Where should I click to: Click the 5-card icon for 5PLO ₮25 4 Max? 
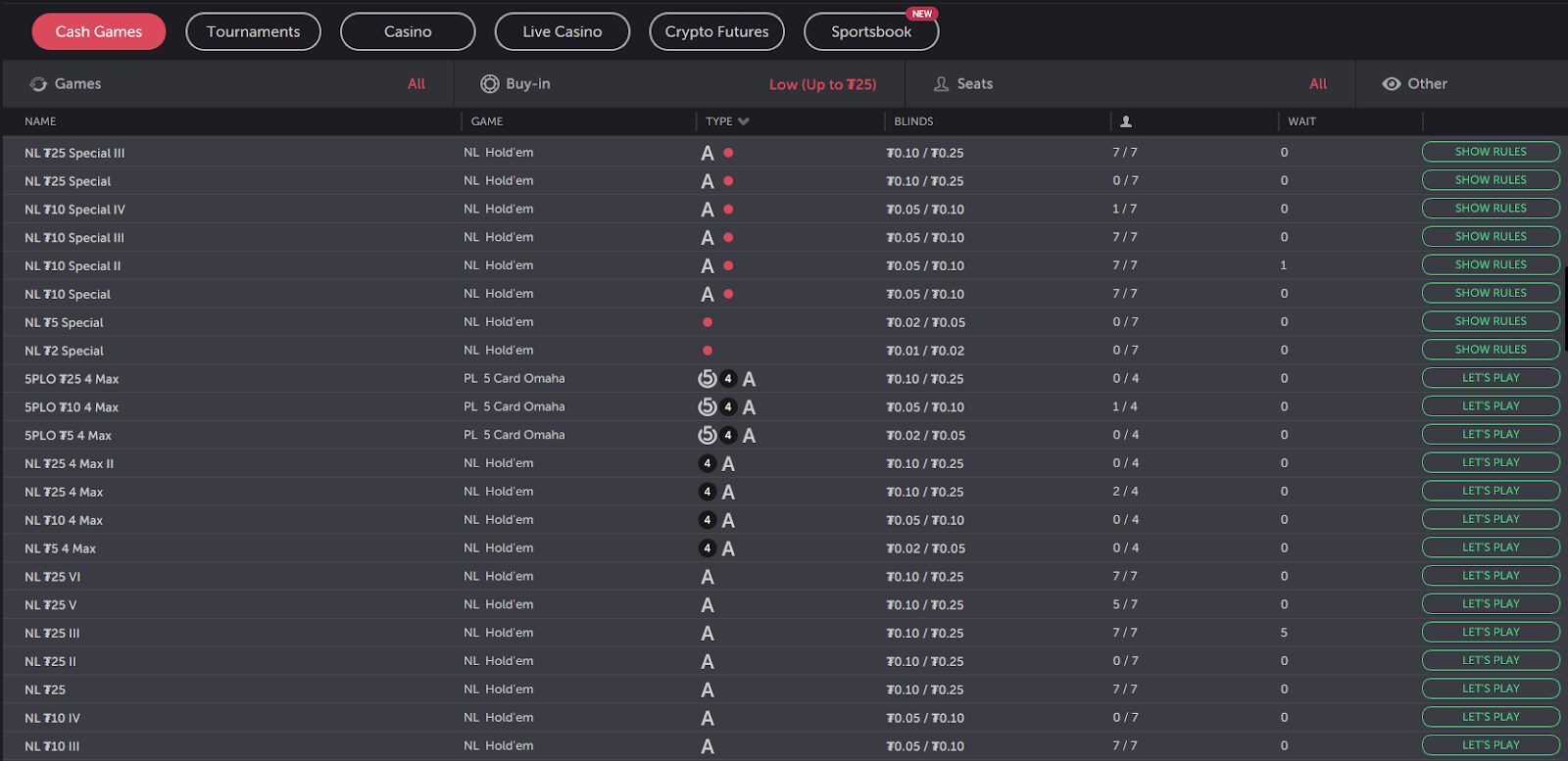pos(708,379)
